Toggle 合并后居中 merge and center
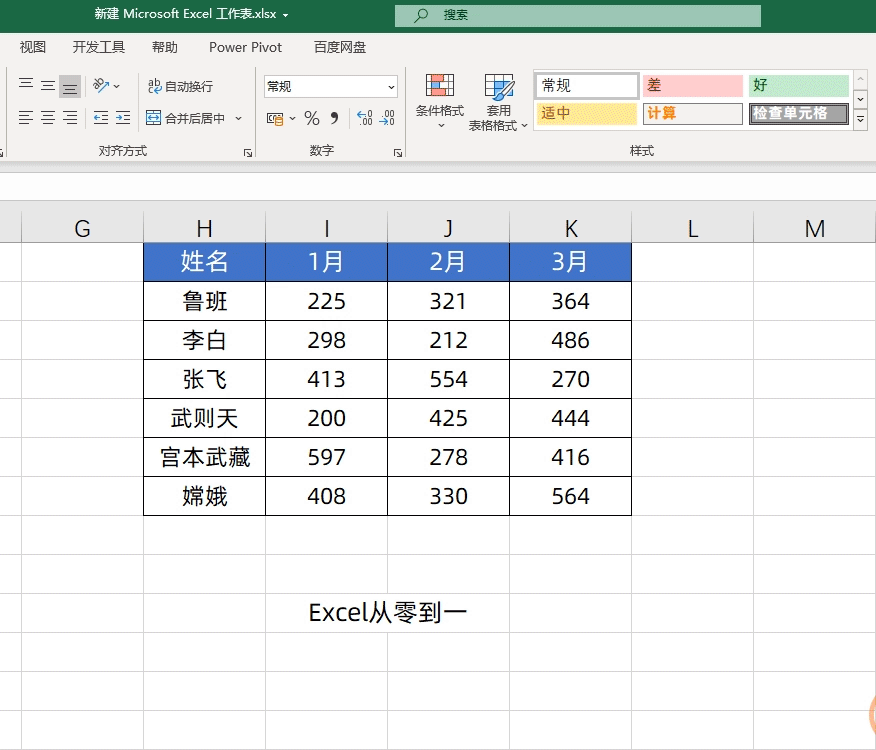 [x=187, y=118]
